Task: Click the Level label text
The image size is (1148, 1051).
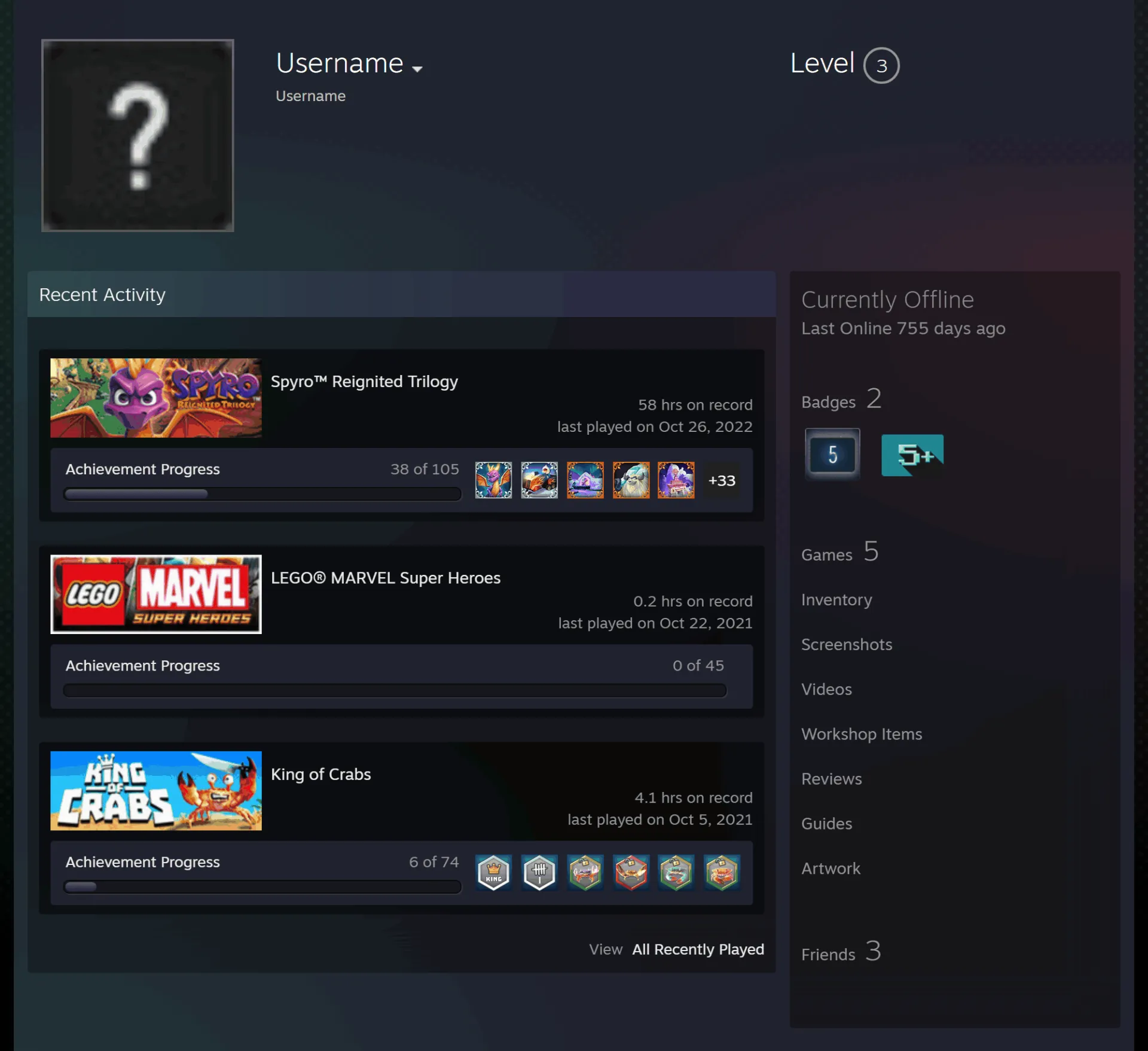Action: click(822, 63)
